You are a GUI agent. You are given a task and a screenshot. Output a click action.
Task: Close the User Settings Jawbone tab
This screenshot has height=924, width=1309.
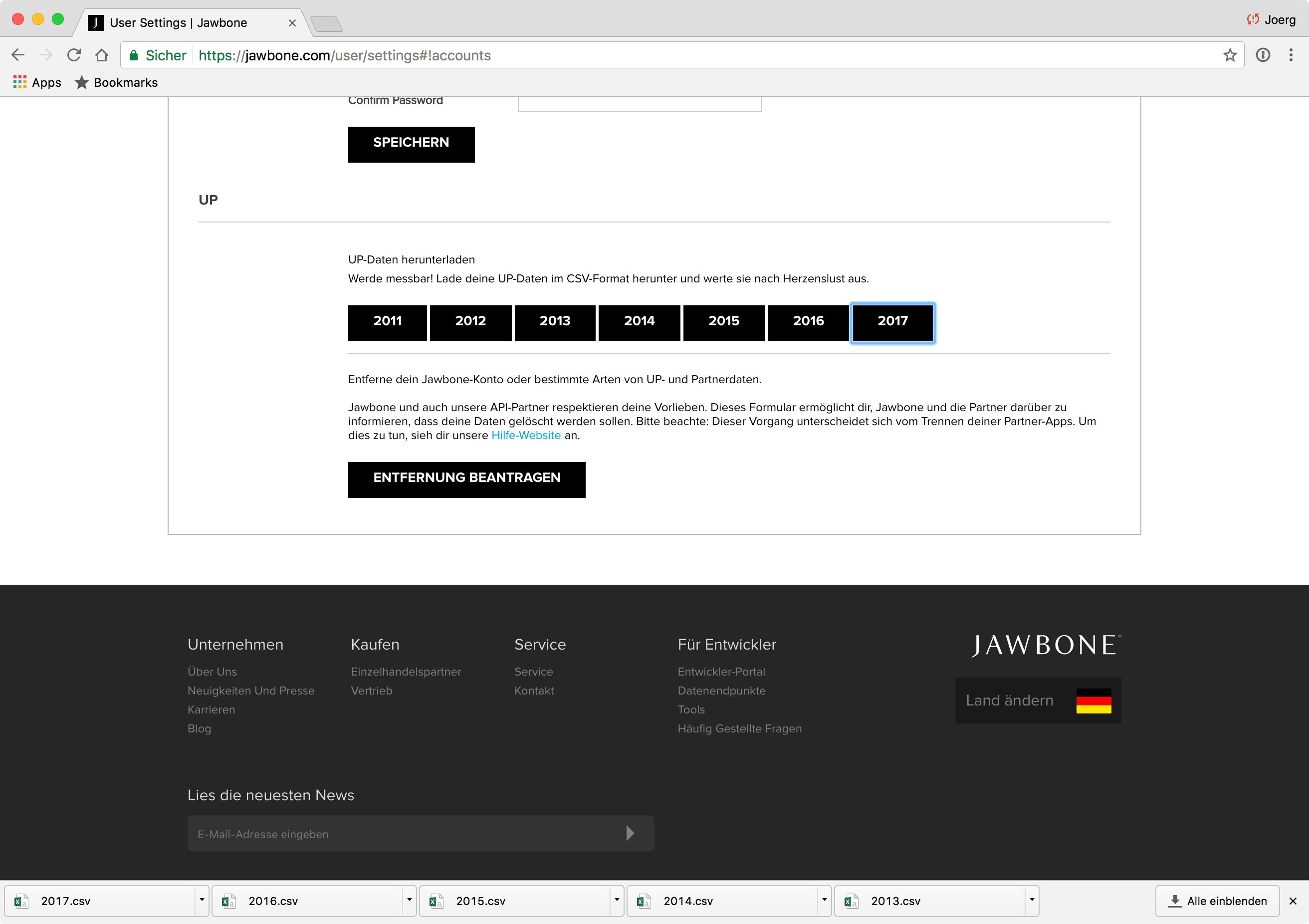click(x=292, y=23)
